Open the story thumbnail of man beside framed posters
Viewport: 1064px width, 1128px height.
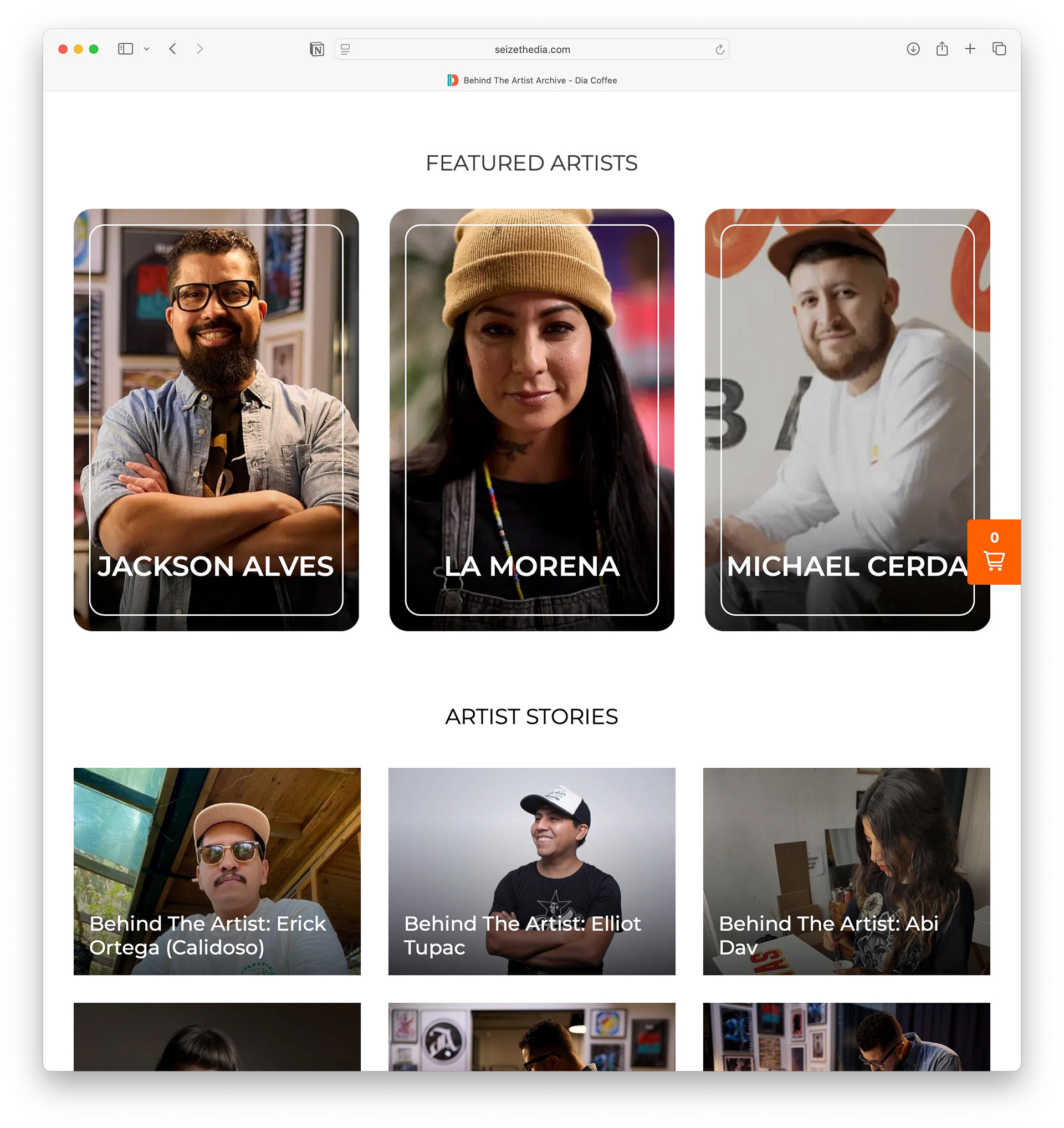(x=847, y=1037)
